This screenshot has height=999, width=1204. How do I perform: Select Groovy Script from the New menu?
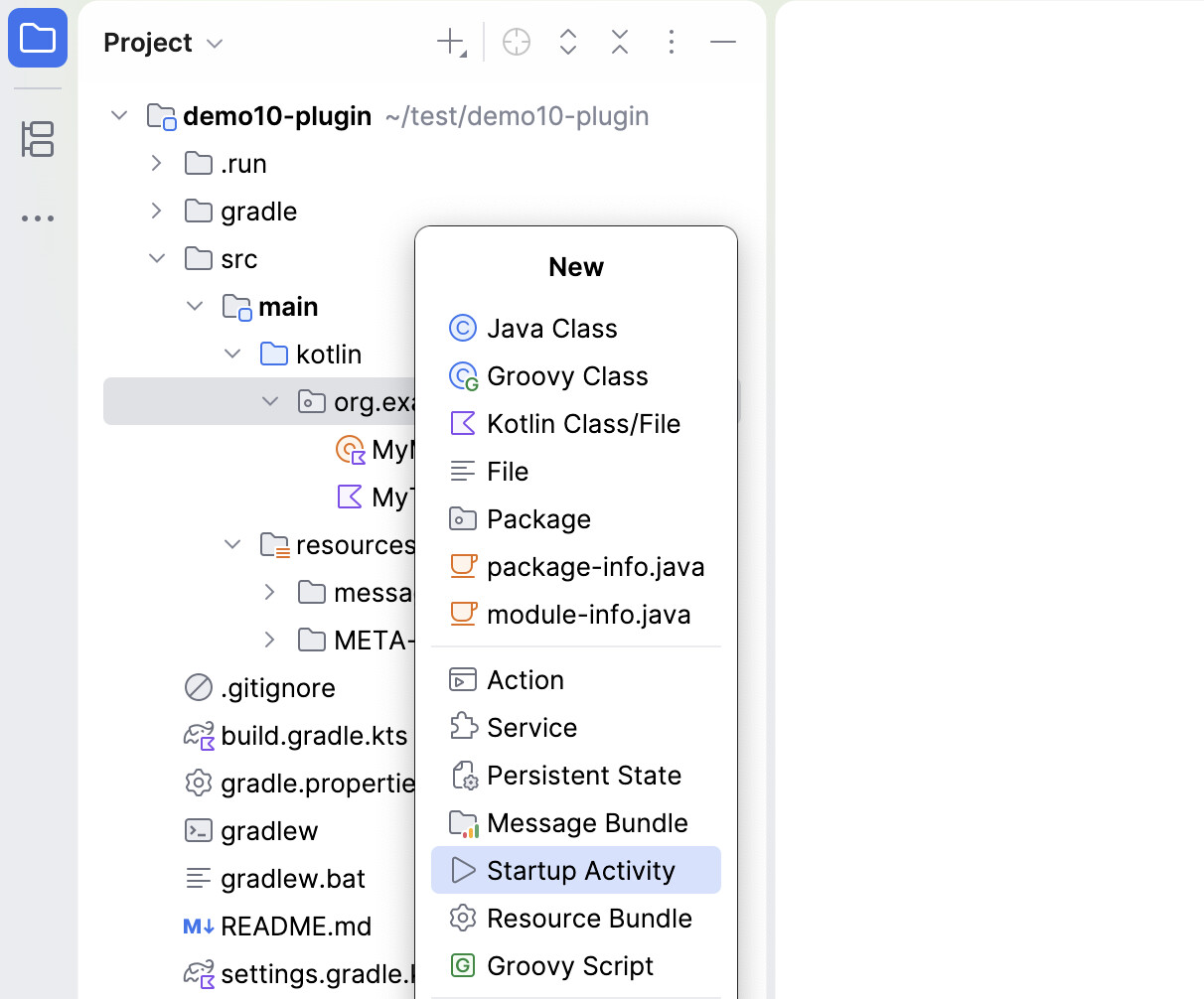point(569,965)
